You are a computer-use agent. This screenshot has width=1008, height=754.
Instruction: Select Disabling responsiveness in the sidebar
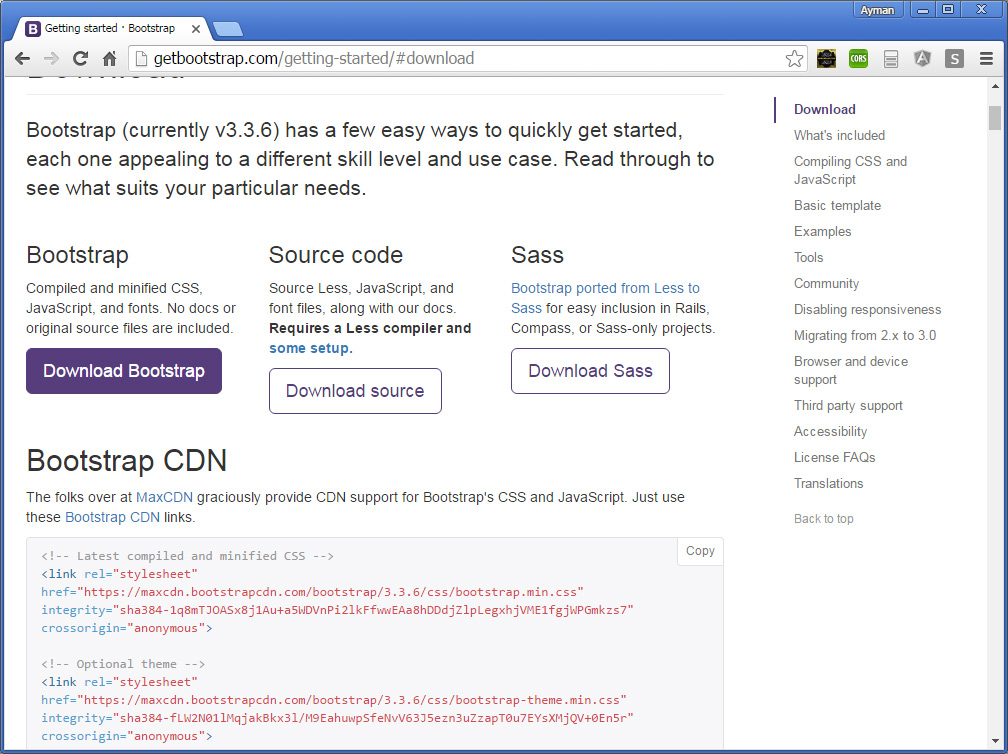(x=867, y=309)
